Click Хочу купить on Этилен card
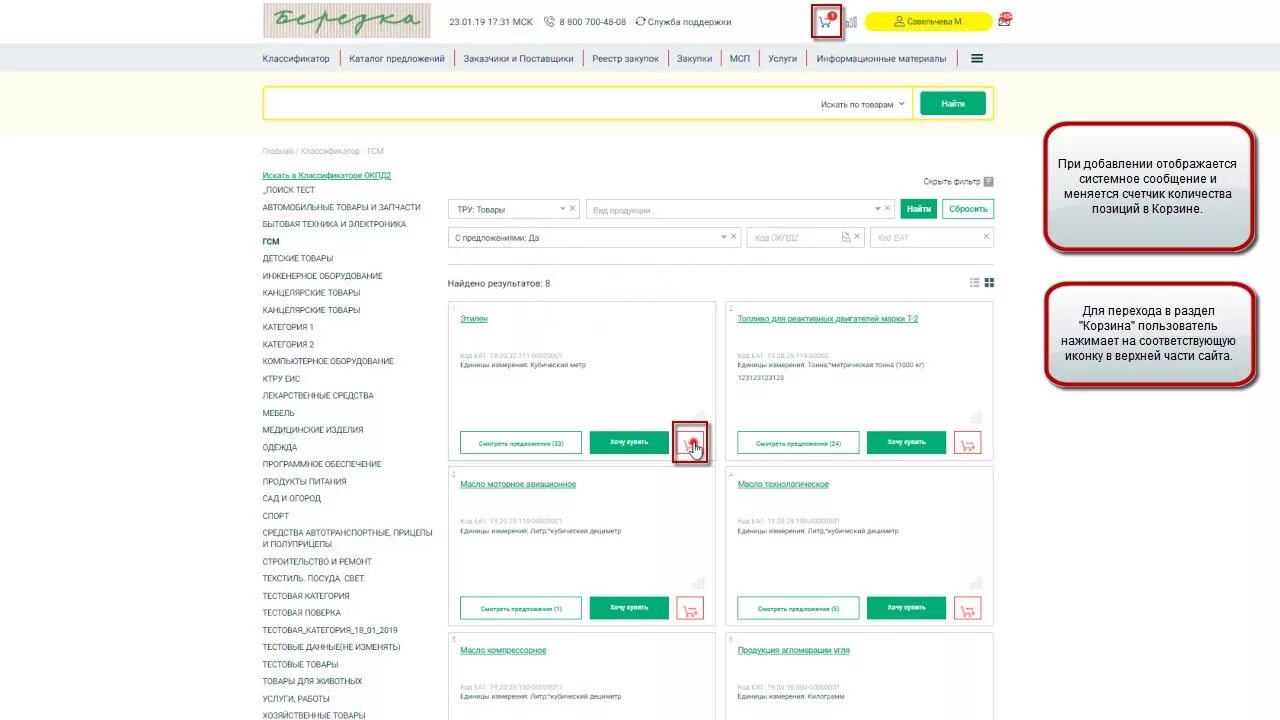 click(629, 442)
